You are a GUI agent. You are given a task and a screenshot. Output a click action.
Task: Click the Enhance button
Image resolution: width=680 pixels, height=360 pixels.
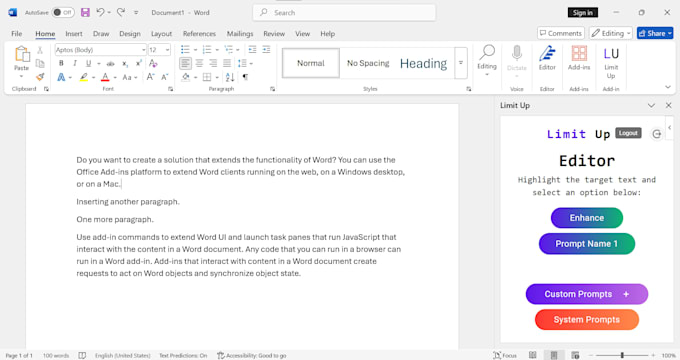pos(587,218)
